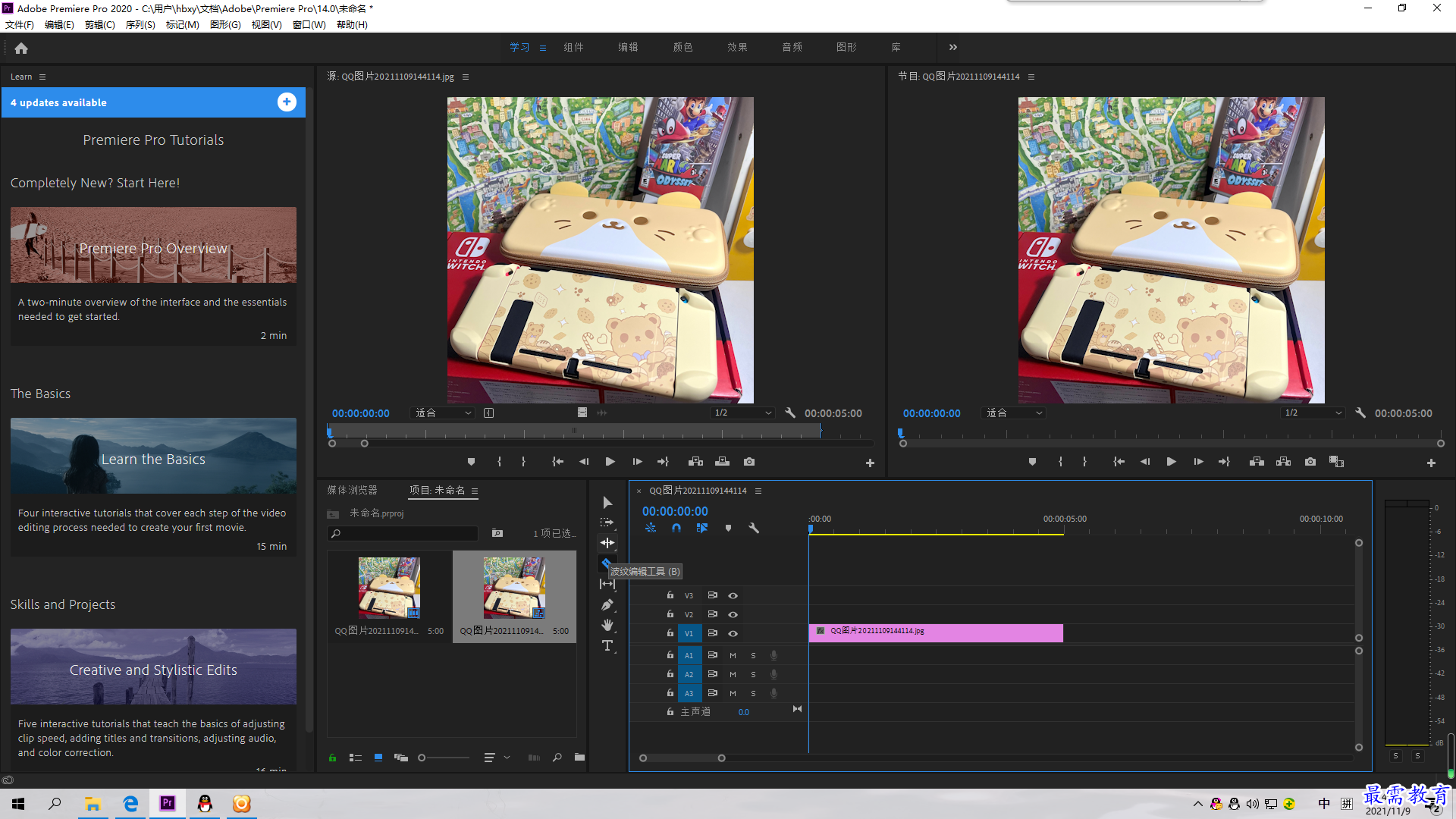Viewport: 1456px width, 819px height.
Task: Open button editor plus in Program monitor
Action: coord(1431,463)
